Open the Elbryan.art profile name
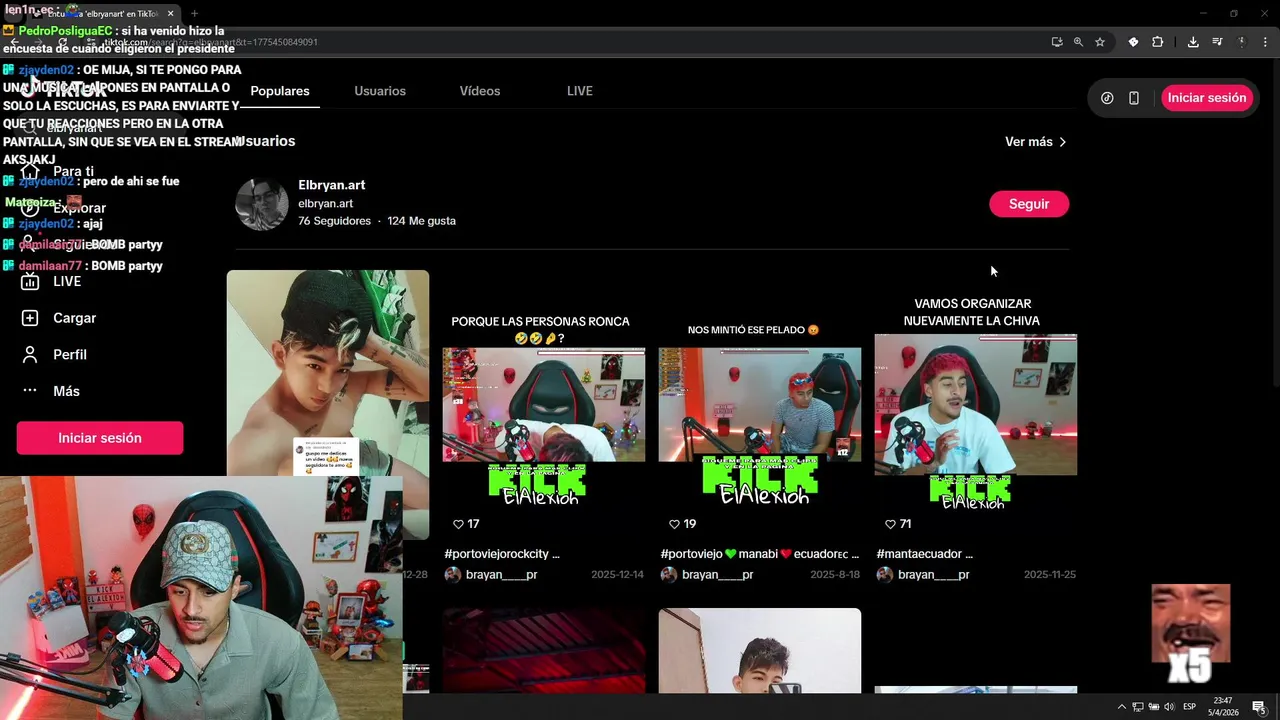Screen dimensions: 1280x720 coord(332,185)
